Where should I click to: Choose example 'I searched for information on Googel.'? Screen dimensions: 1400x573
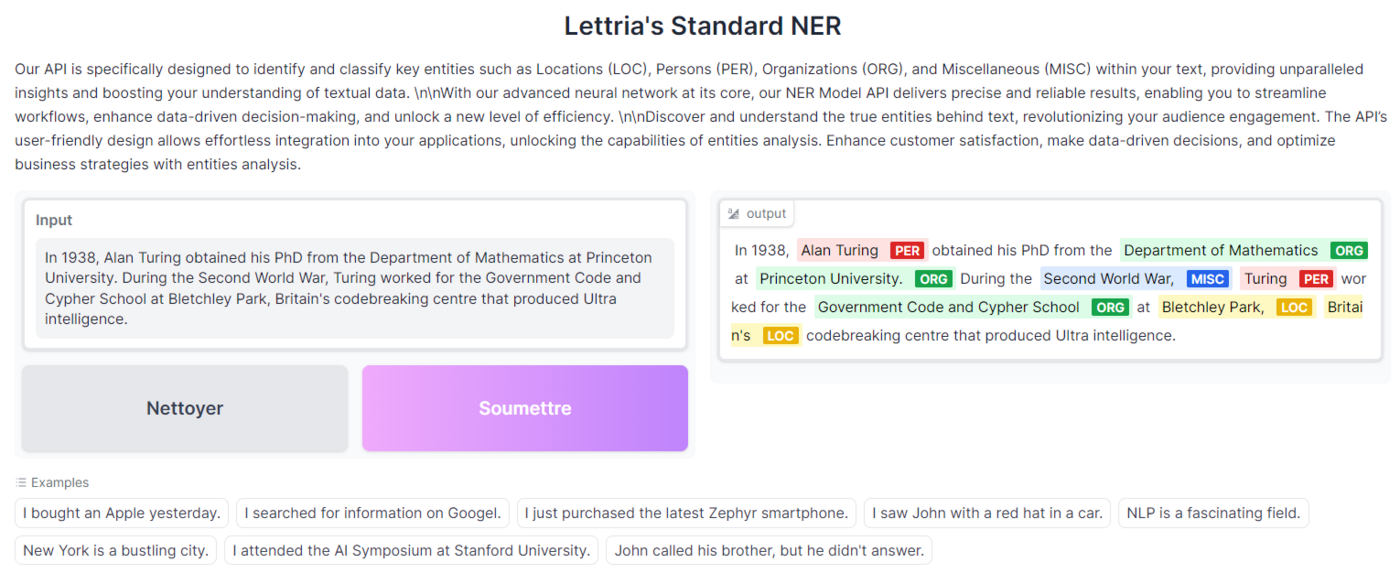373,513
